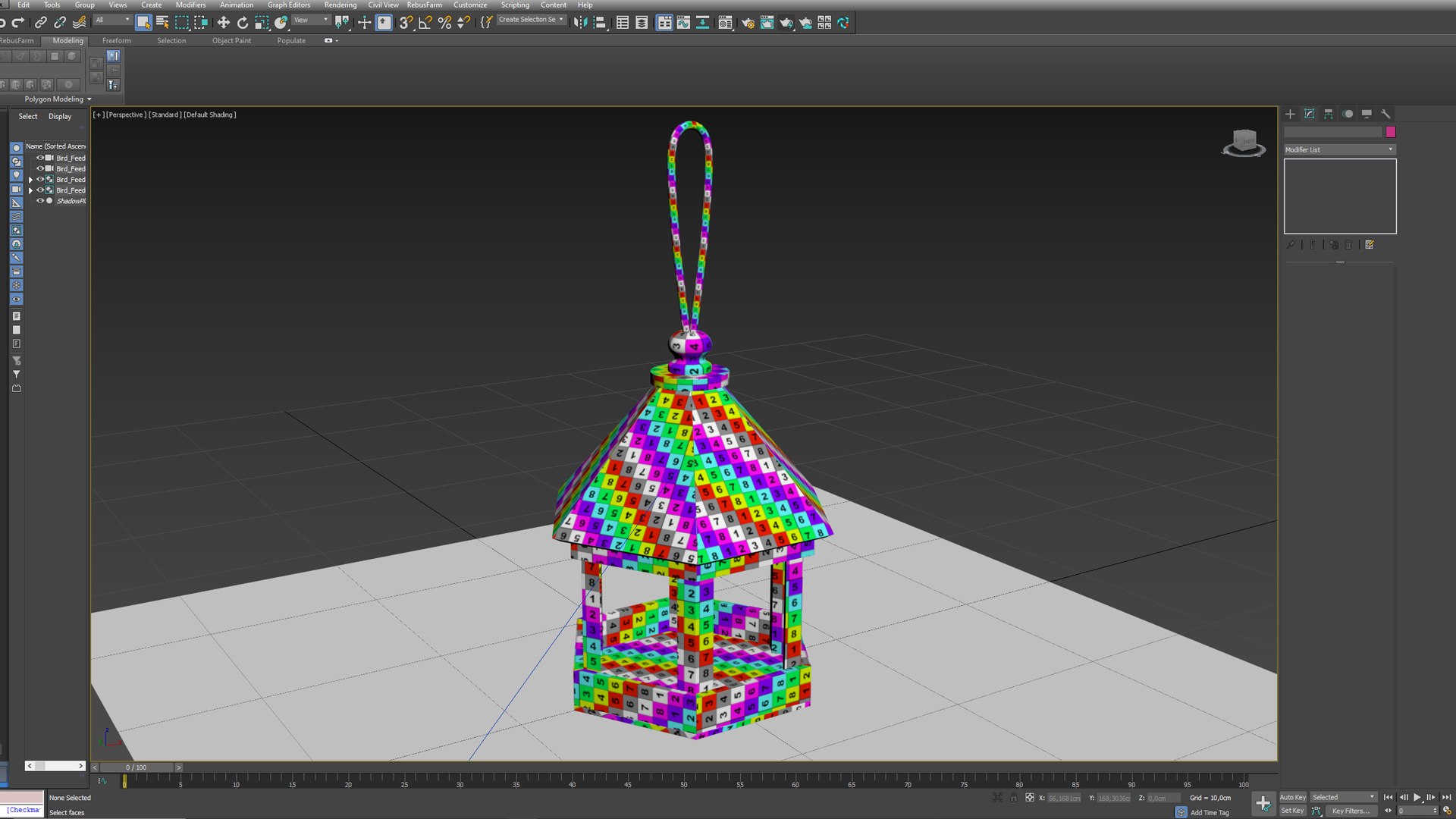The image size is (1456, 819).
Task: Toggle the 3D Snaps icon
Action: coord(406,23)
